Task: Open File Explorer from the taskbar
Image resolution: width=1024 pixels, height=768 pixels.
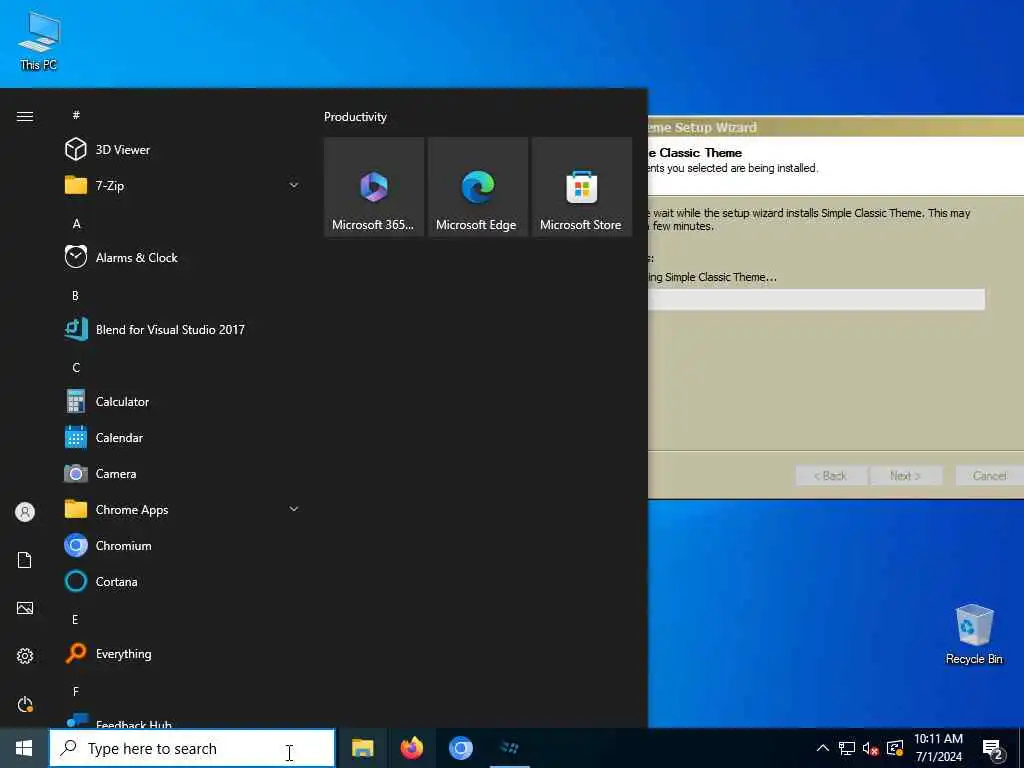Action: coord(362,748)
